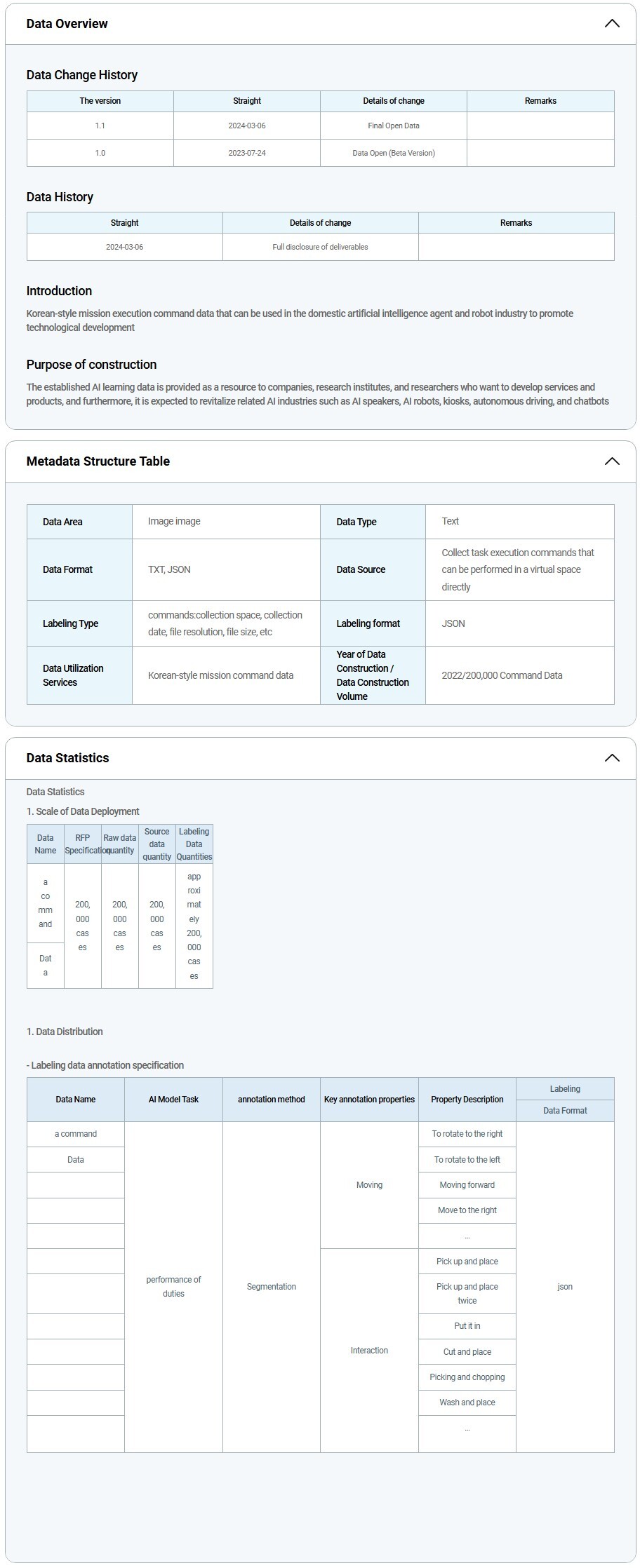Click the Segmentation annotation method cell
The height and width of the screenshot is (1568, 640).
[x=272, y=1287]
